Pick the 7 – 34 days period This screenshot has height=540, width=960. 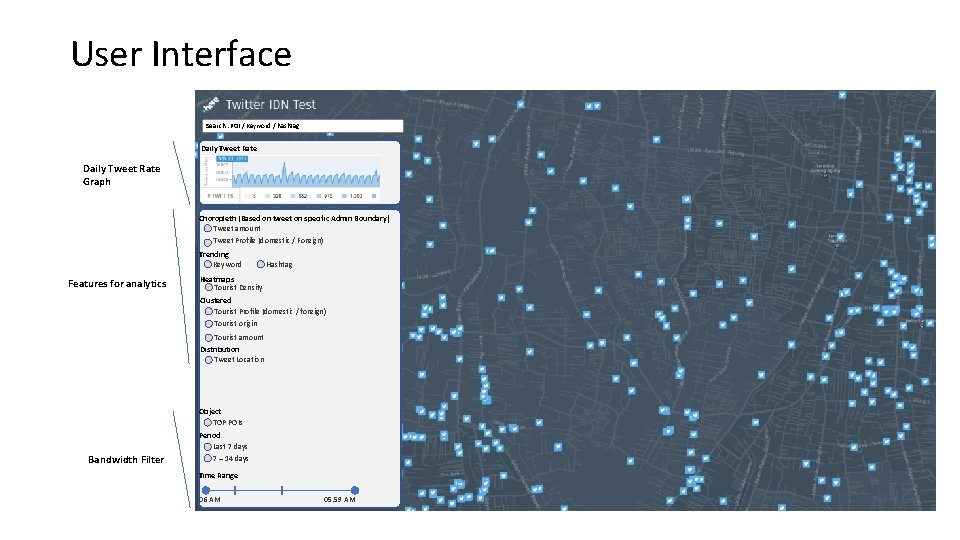(x=208, y=459)
